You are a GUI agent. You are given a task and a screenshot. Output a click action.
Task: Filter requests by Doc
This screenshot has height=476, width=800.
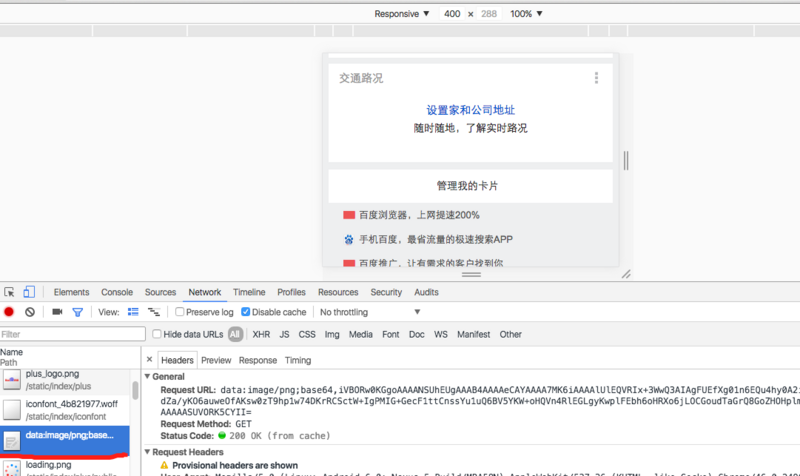pos(416,334)
